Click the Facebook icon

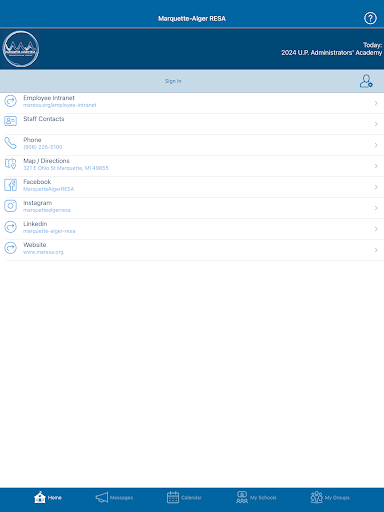tap(10, 185)
